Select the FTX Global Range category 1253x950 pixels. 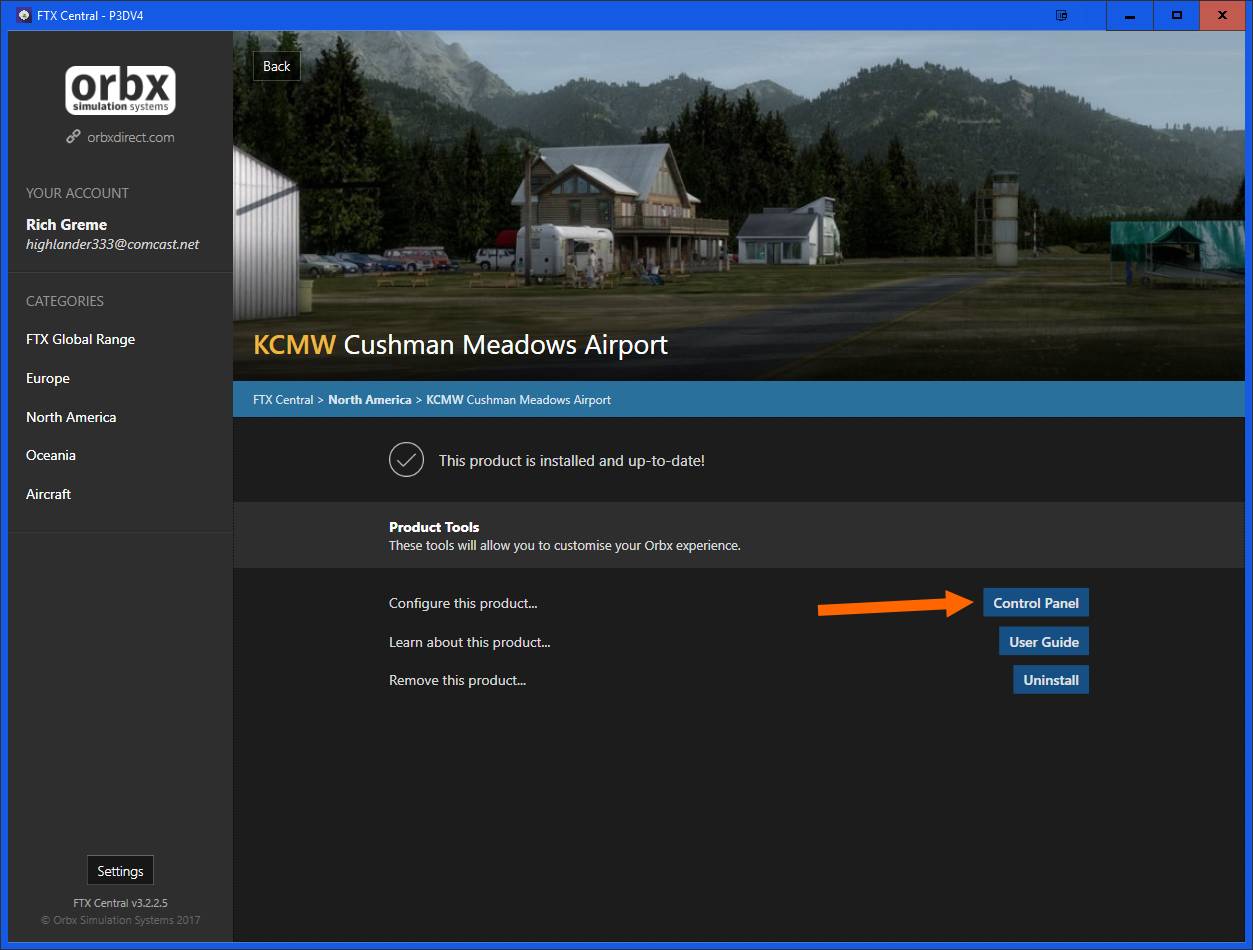pos(80,339)
